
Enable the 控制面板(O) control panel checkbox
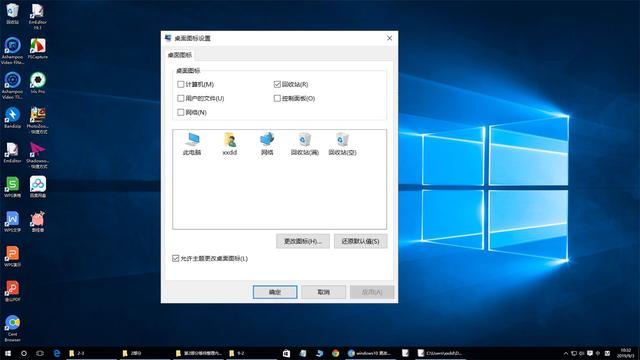coord(277,98)
